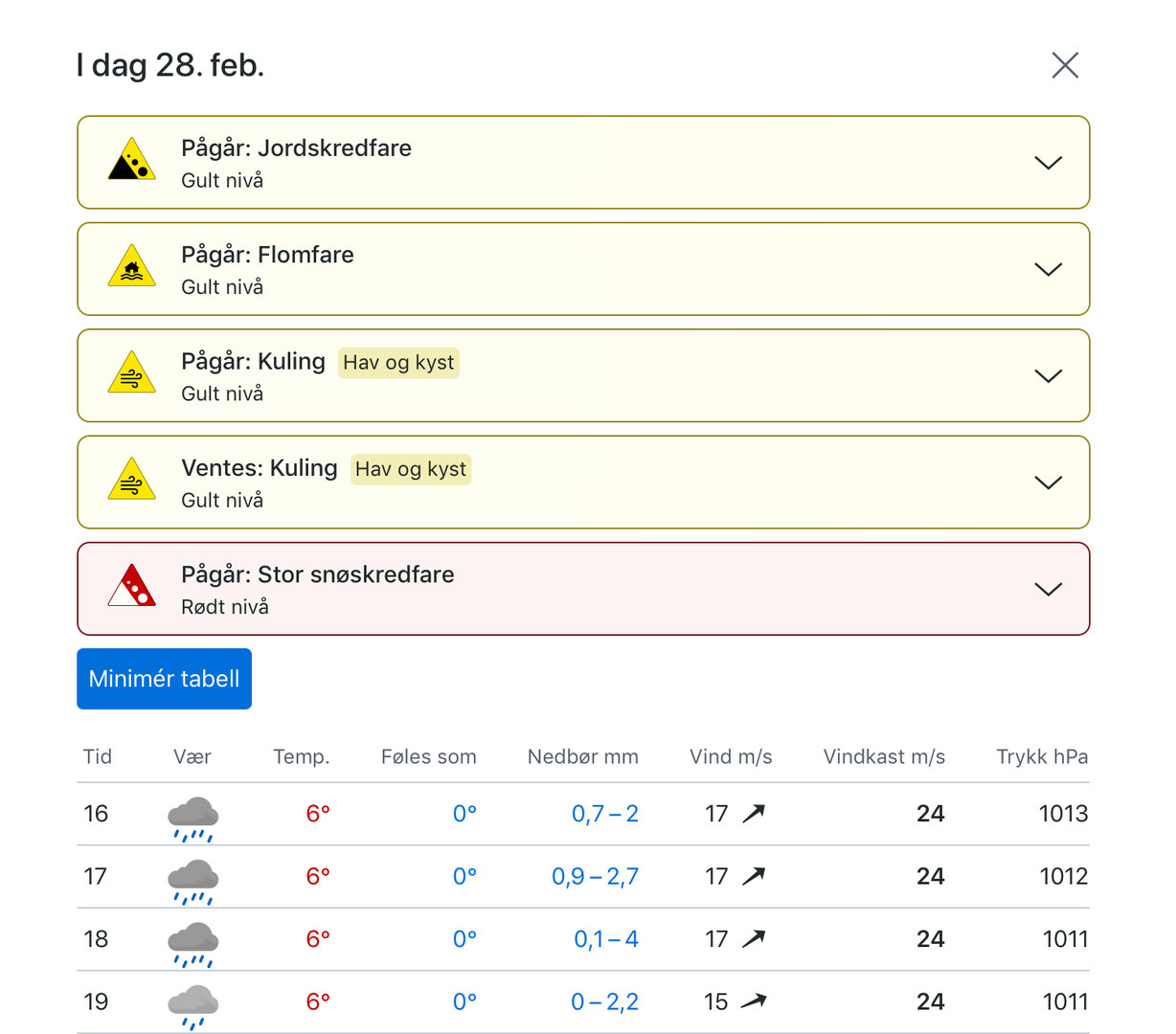Expand the Pågår: Kuling warning chevron
This screenshot has height=1034, width=1176.
click(x=1048, y=375)
